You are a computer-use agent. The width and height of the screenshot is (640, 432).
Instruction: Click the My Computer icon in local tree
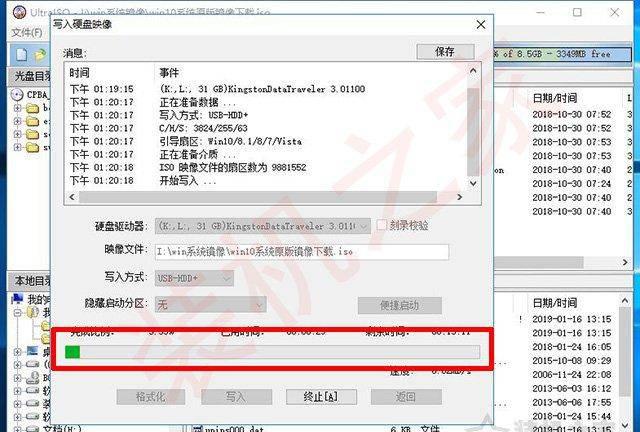coord(17,298)
